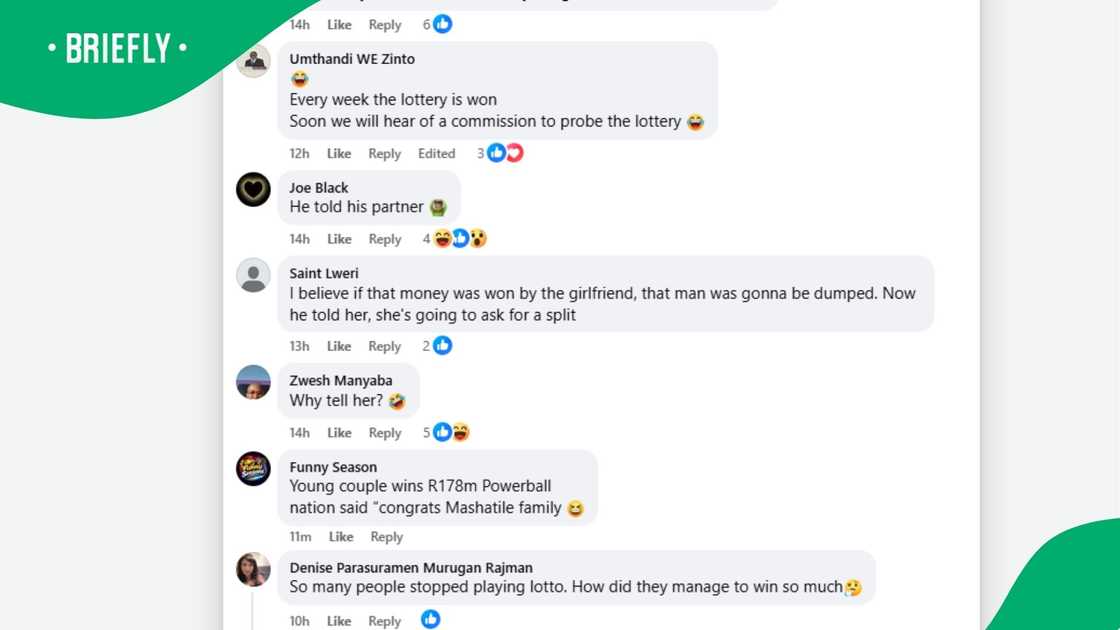
Task: View reactions on Zwesh Manyaba's comment
Action: (446, 432)
